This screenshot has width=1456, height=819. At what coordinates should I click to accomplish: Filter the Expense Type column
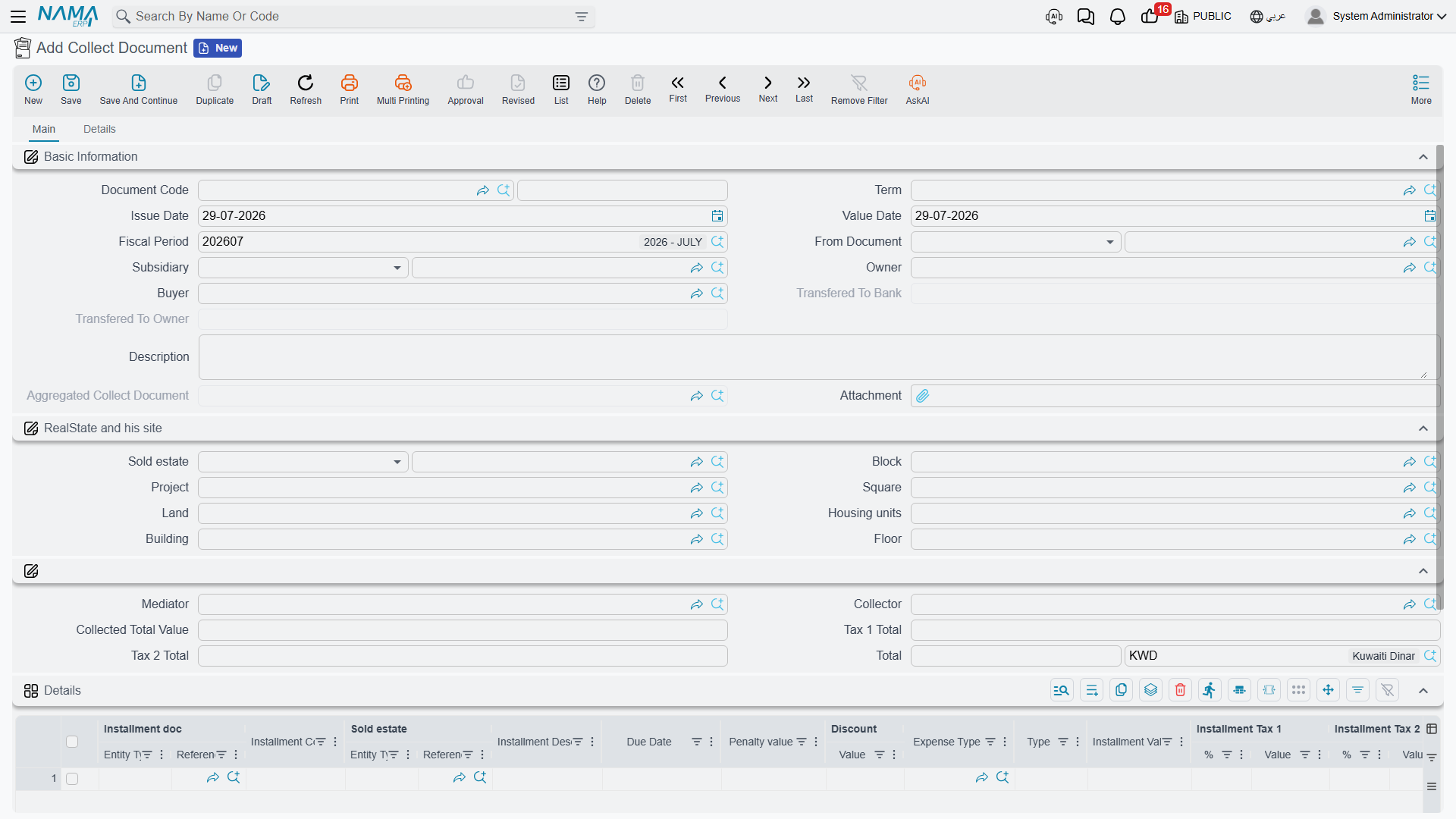tap(990, 742)
